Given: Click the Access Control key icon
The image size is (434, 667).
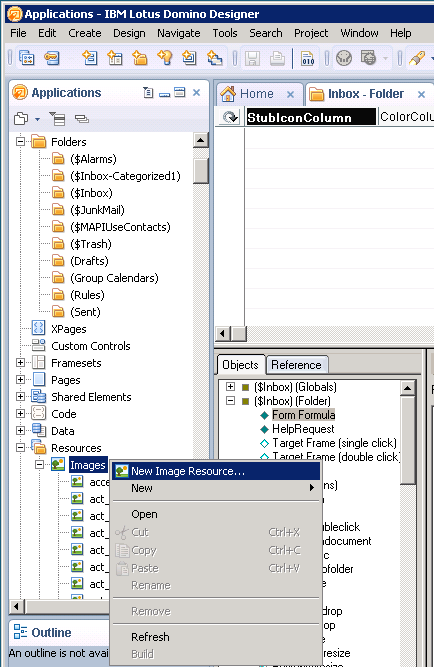Looking at the screenshot, I should pyautogui.click(x=52, y=57).
